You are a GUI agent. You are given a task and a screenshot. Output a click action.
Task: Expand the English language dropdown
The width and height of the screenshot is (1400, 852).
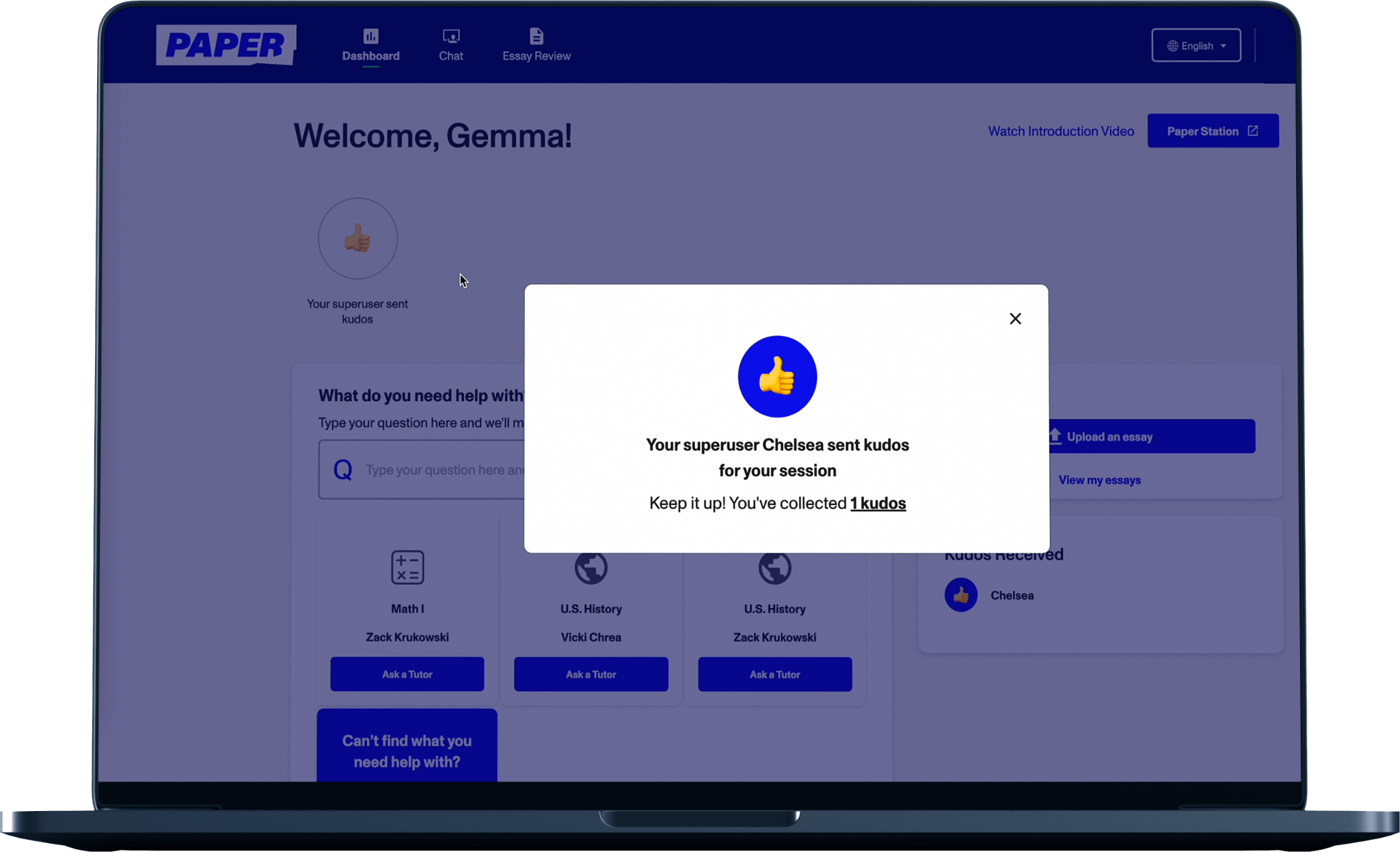click(1196, 46)
